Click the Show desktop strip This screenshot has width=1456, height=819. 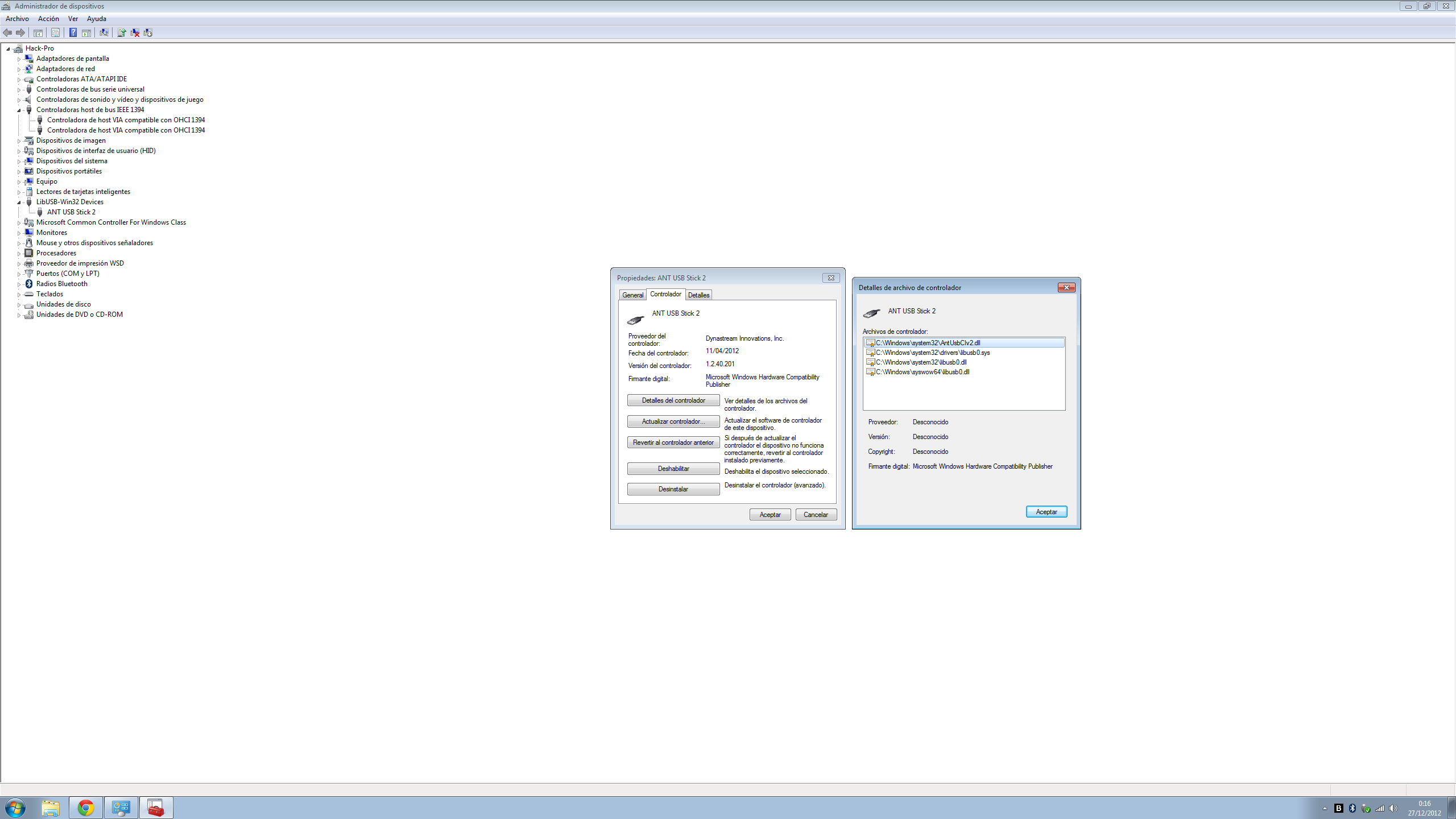(x=1451, y=808)
